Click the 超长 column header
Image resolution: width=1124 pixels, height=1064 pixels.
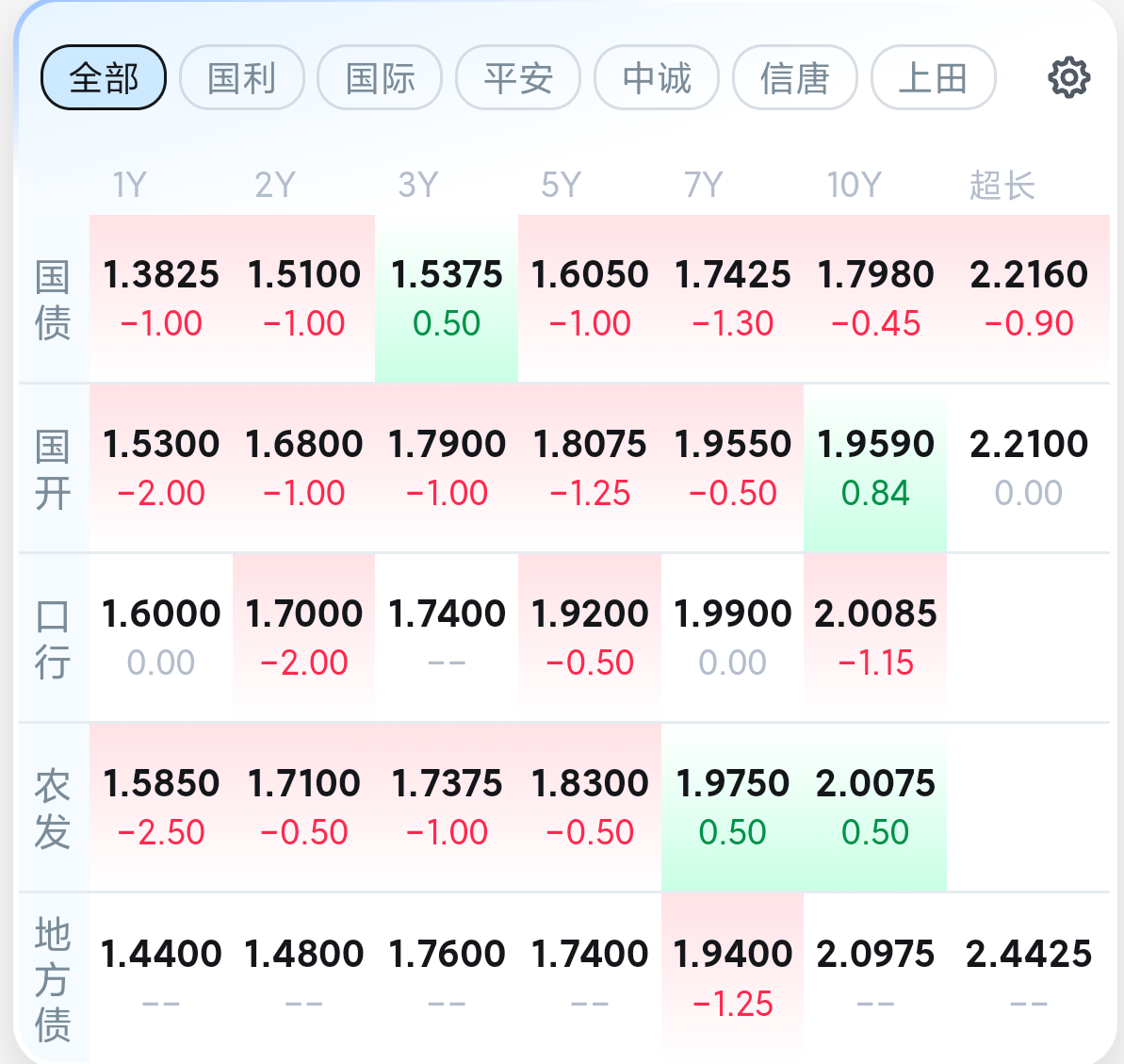click(x=1002, y=186)
